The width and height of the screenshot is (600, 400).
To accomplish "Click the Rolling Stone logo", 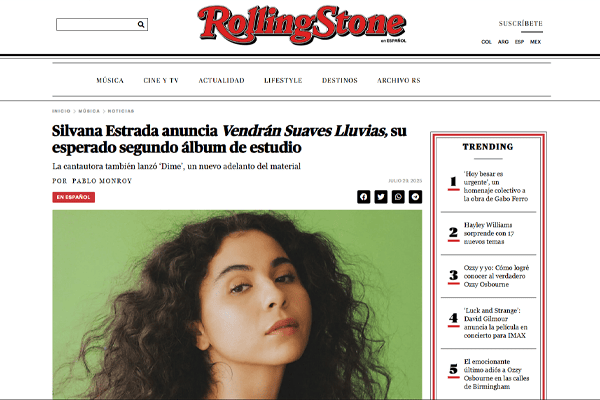I will pos(302,25).
